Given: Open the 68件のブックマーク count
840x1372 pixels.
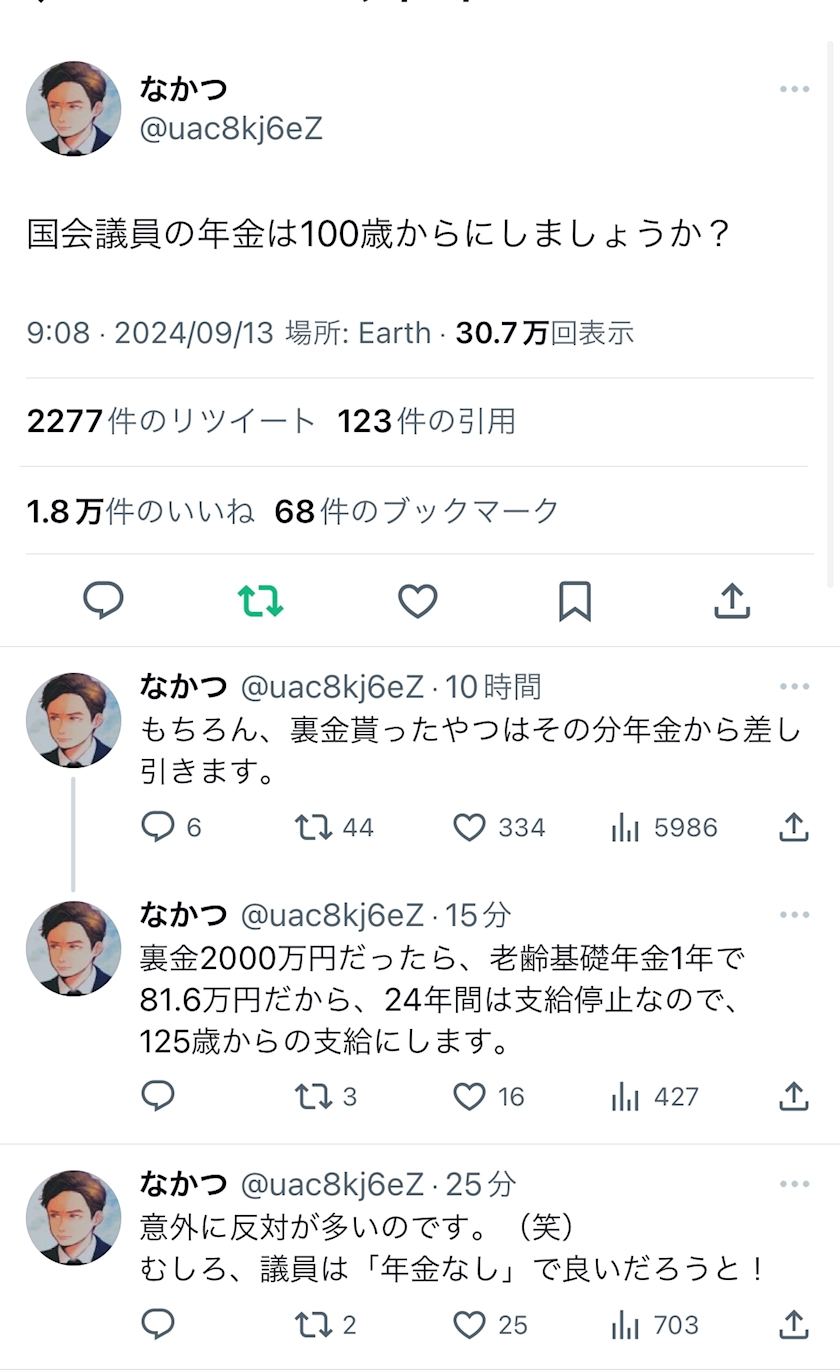Looking at the screenshot, I should (417, 511).
